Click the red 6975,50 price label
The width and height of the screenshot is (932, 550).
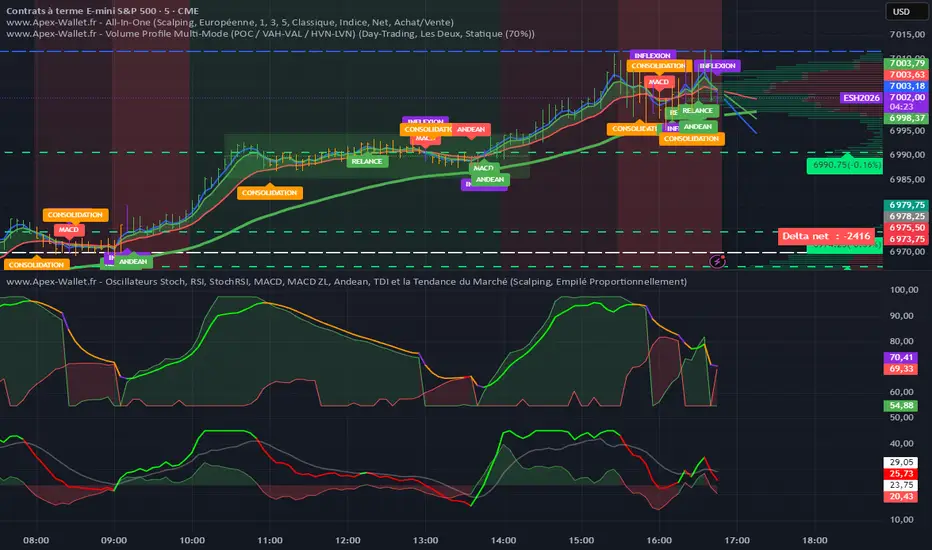tap(907, 228)
